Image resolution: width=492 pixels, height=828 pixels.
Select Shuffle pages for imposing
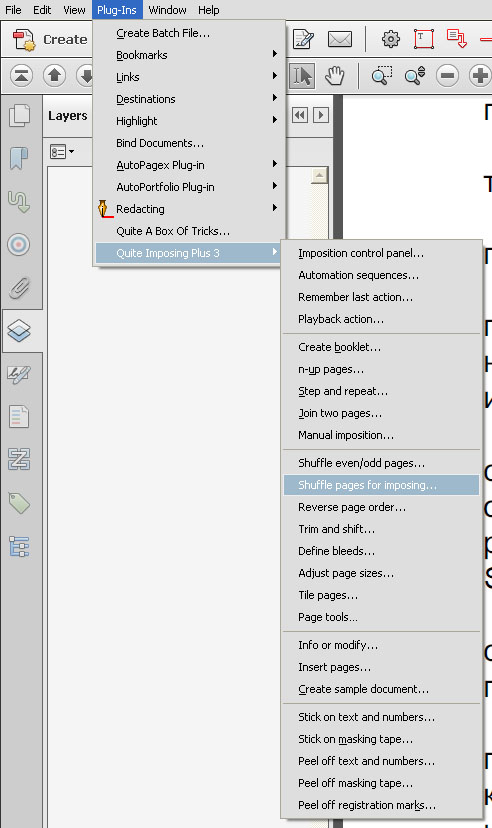click(x=381, y=485)
